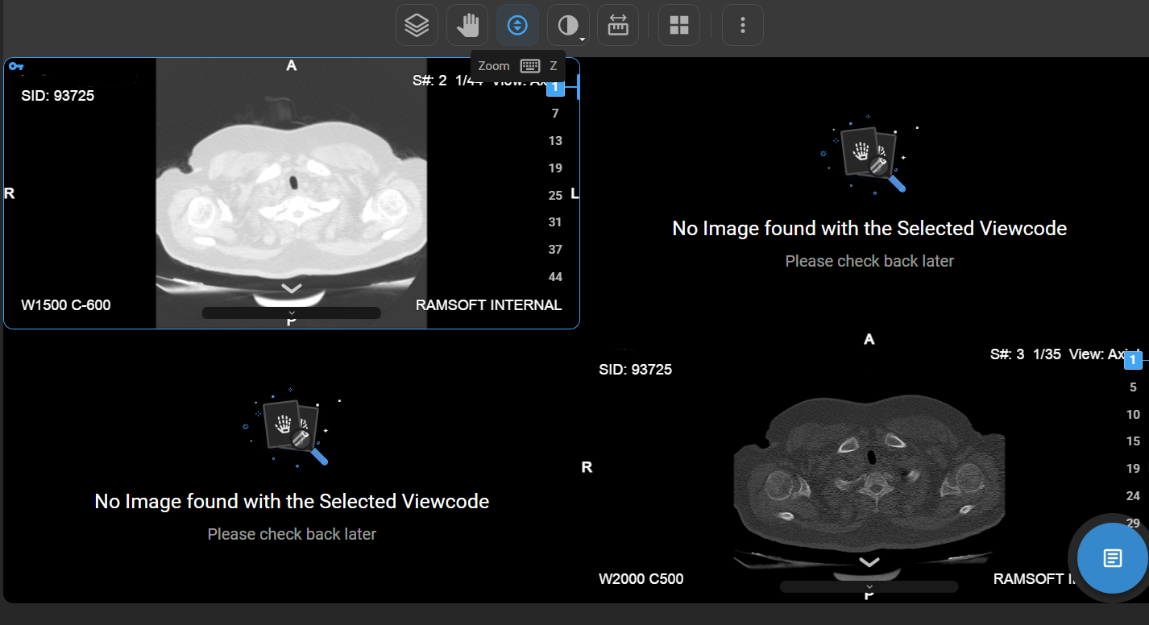1149x625 pixels.
Task: Open the series layers stack tool
Action: [417, 25]
